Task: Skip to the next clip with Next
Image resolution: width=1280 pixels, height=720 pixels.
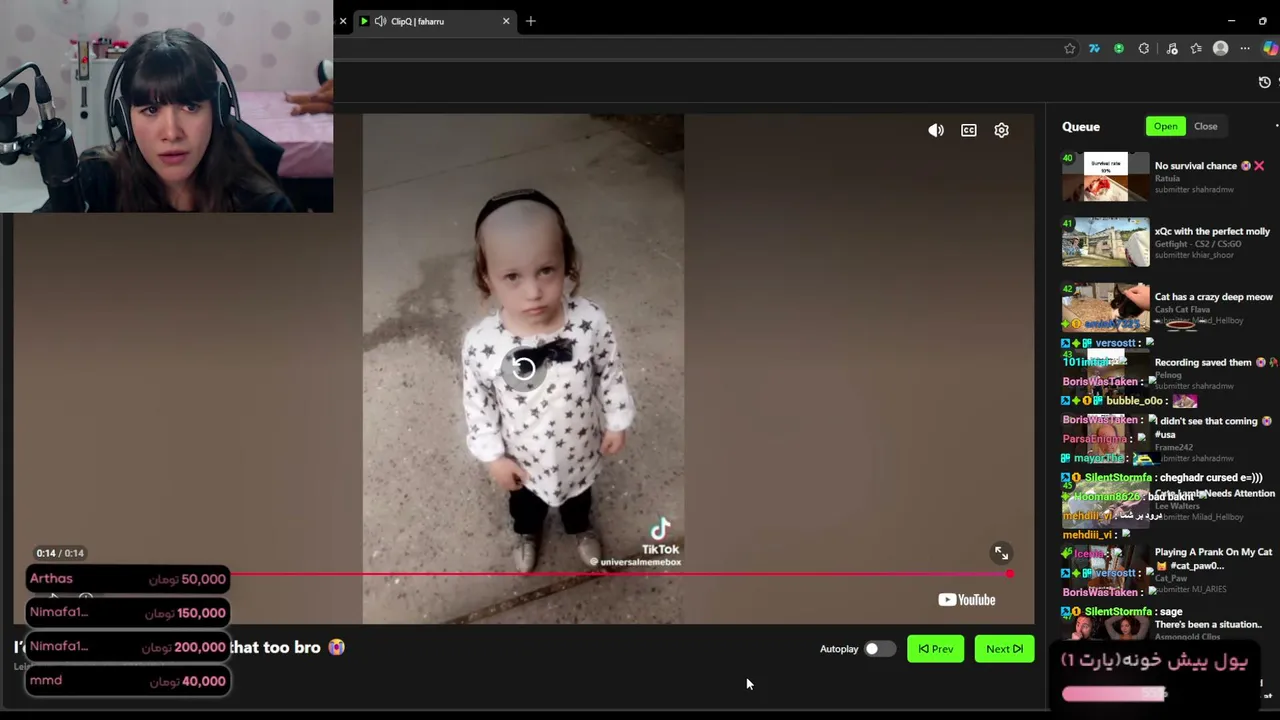Action: pyautogui.click(x=1004, y=649)
